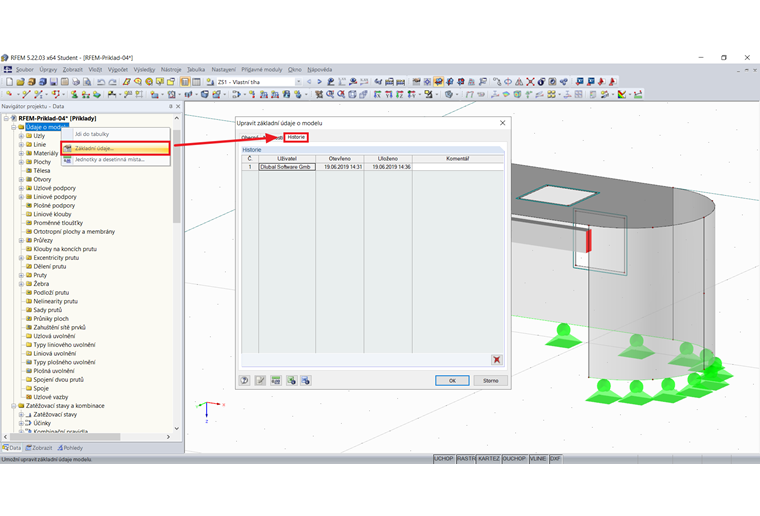
Task: Toggle the project navigator panel icon
Action: point(185,82)
